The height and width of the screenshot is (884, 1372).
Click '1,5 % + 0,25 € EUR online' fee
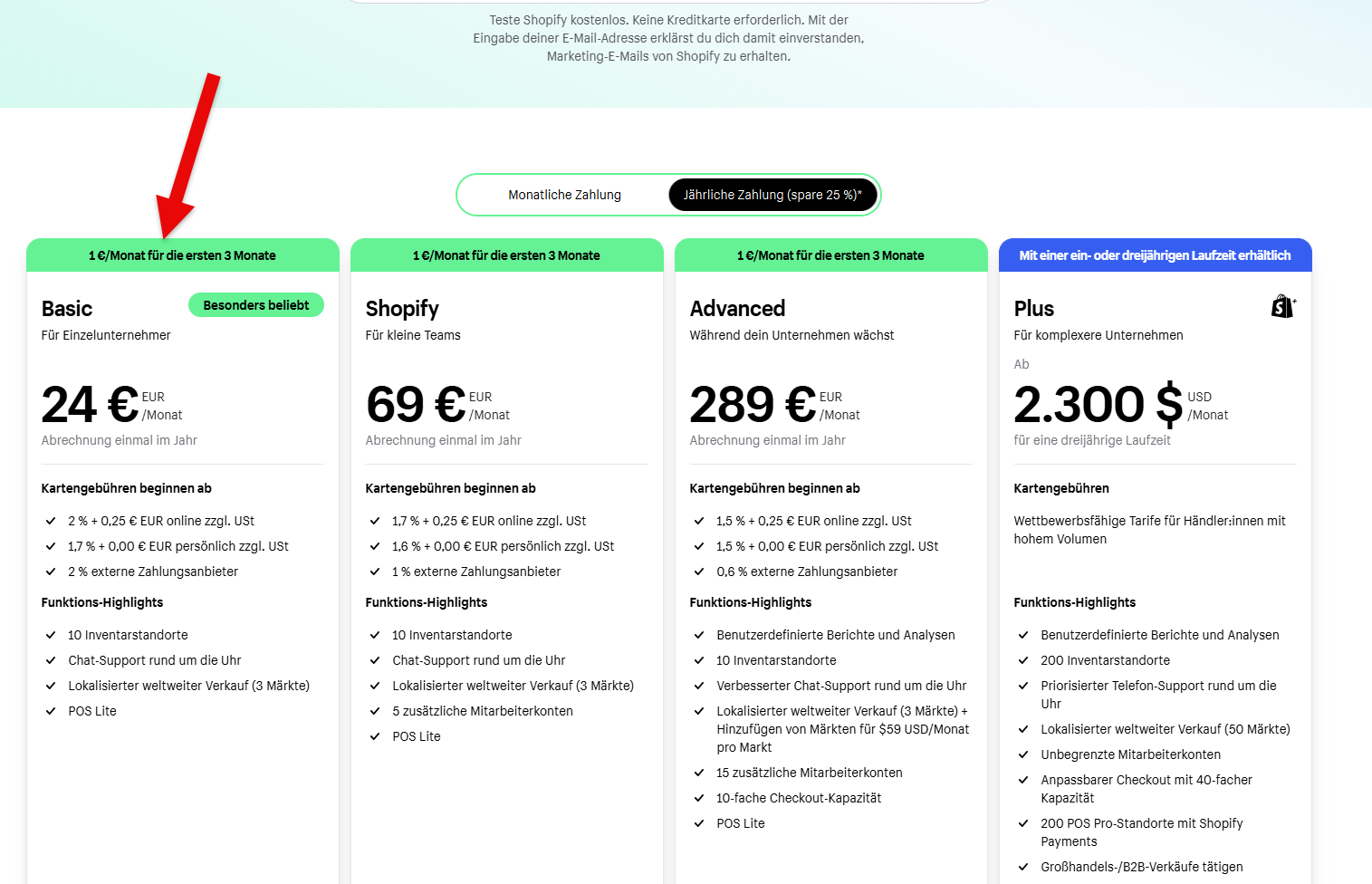click(x=814, y=521)
